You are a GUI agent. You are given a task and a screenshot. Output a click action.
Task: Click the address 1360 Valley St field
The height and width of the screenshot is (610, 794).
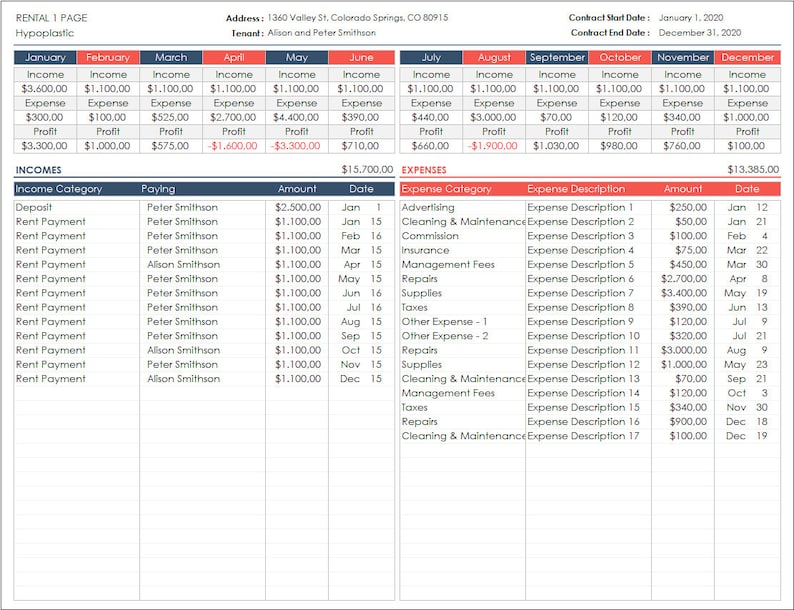[358, 18]
